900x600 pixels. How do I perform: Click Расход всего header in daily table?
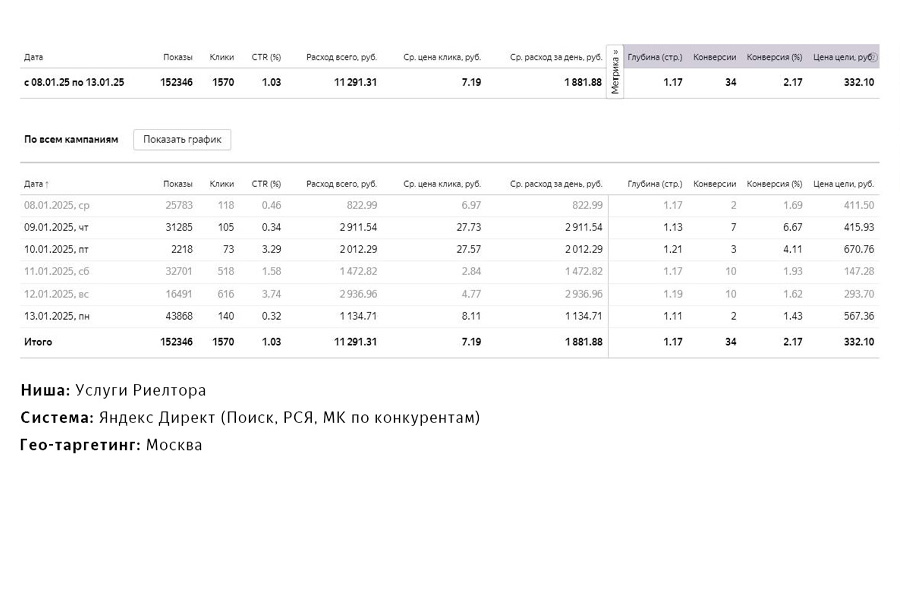point(341,184)
